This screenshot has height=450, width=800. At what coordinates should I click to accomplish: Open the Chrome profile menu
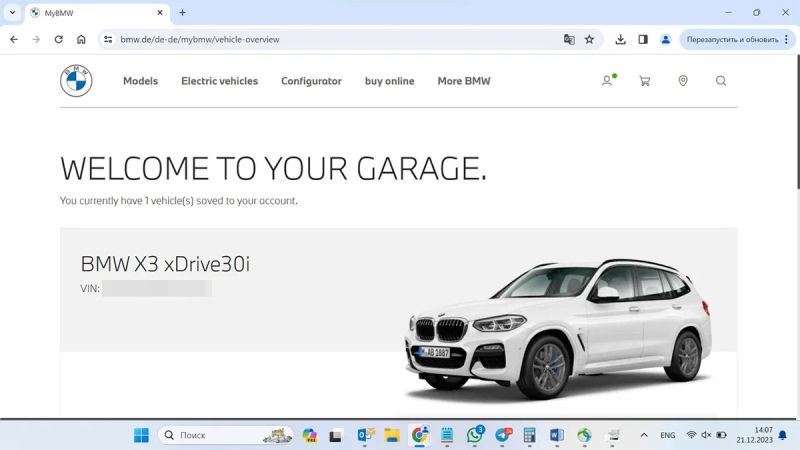(665, 39)
